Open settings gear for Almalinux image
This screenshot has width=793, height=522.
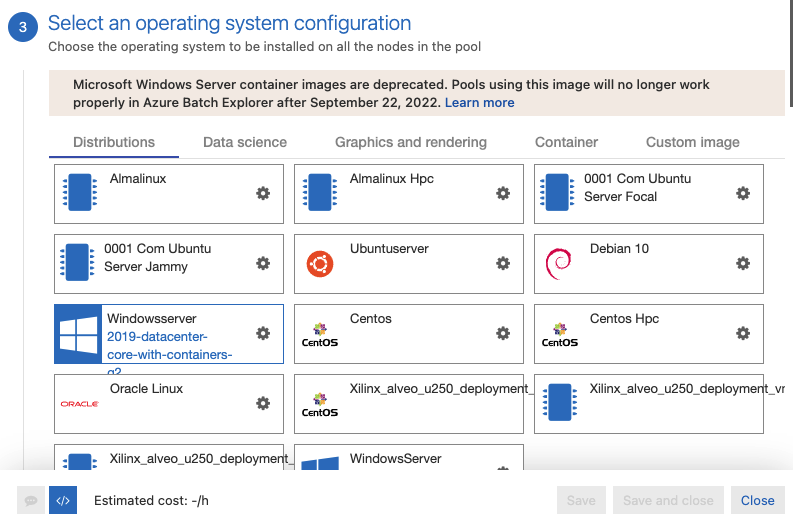263,193
